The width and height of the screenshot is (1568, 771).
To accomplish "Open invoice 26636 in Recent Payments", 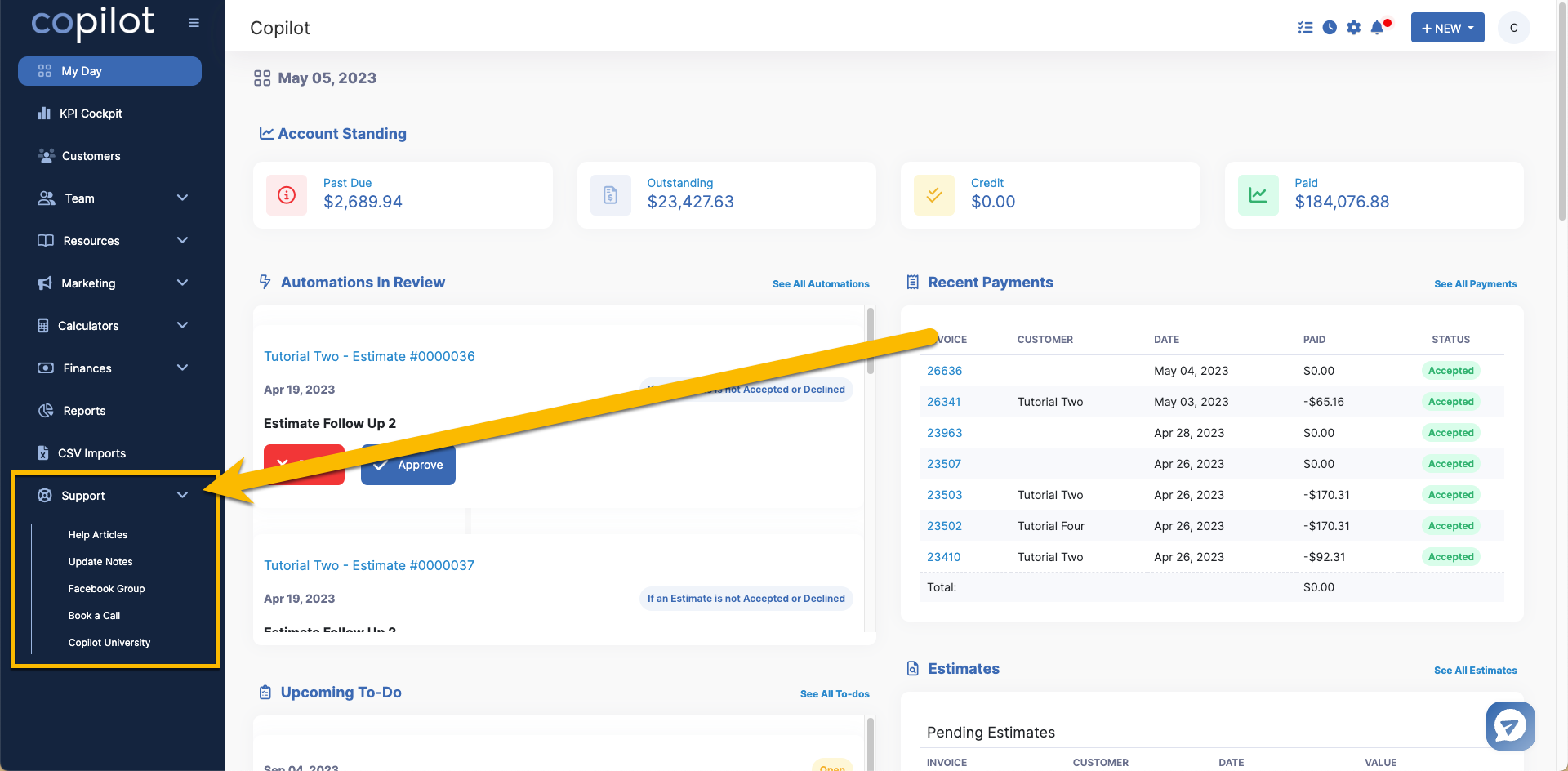I will click(x=944, y=371).
